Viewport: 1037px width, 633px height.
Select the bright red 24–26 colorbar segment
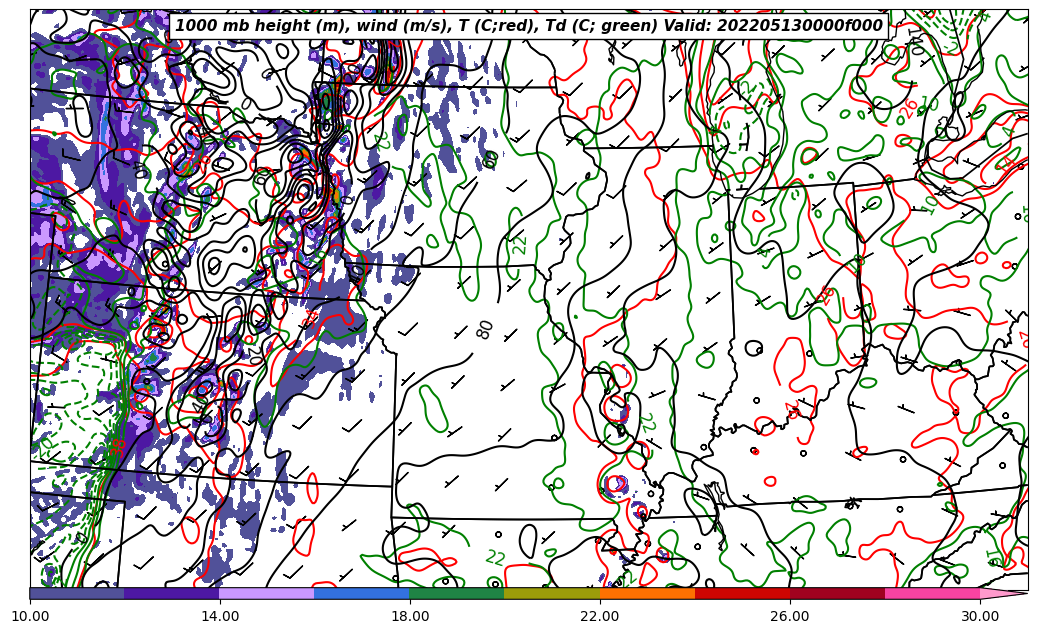[x=742, y=593]
